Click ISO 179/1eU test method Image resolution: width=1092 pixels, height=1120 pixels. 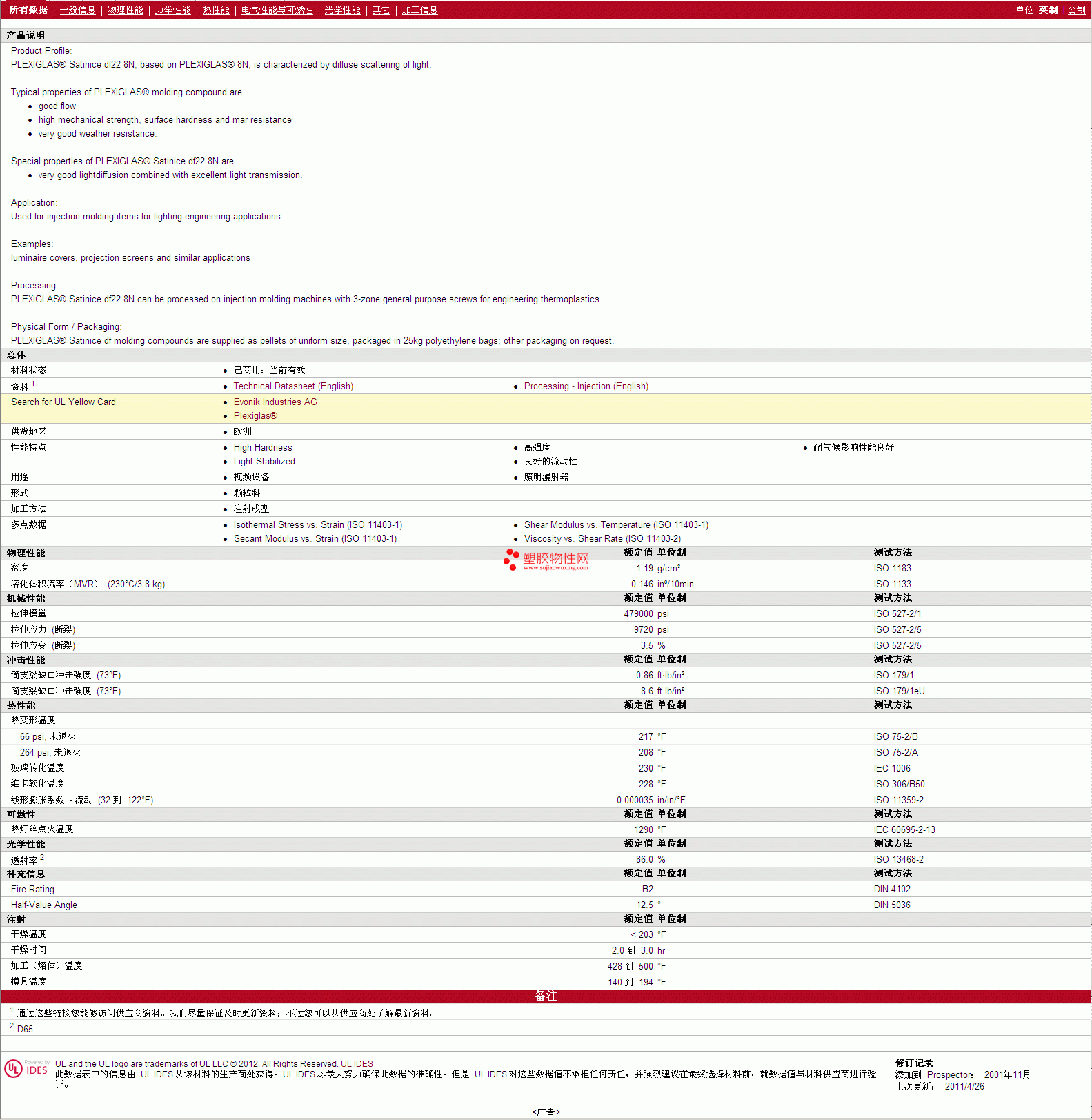[x=899, y=691]
